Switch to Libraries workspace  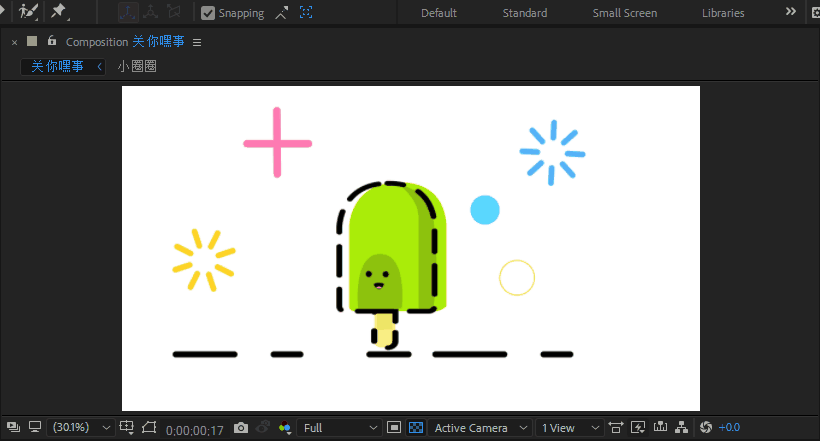[x=723, y=13]
